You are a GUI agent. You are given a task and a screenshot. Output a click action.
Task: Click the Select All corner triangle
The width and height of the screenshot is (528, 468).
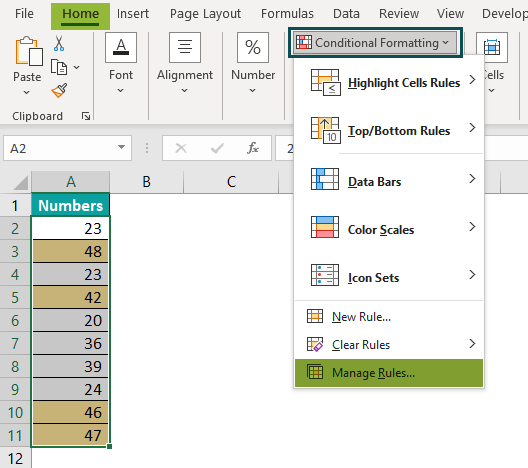coord(21,182)
